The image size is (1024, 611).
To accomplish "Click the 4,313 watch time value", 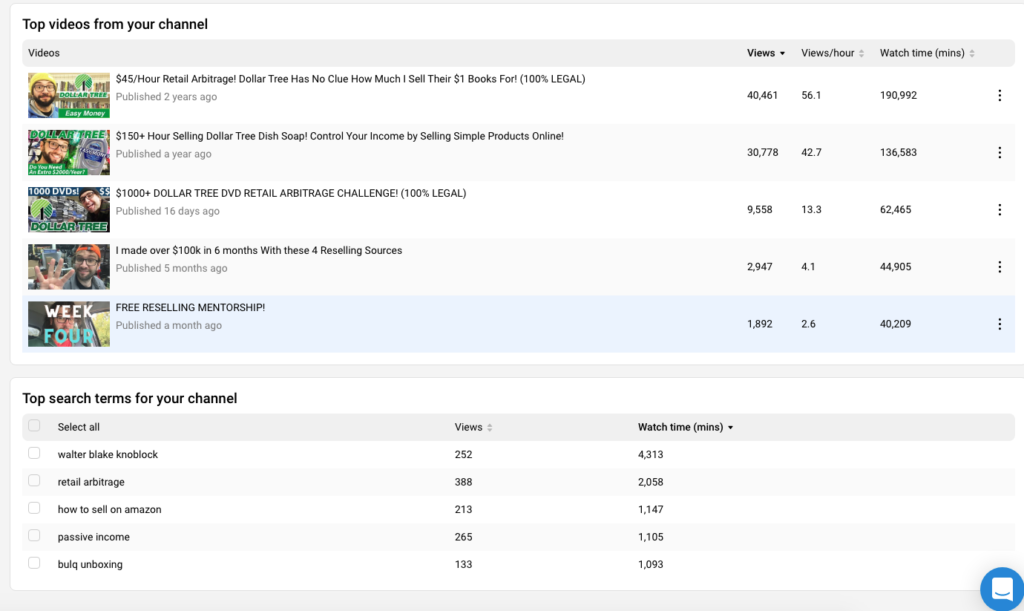I will click(x=650, y=454).
